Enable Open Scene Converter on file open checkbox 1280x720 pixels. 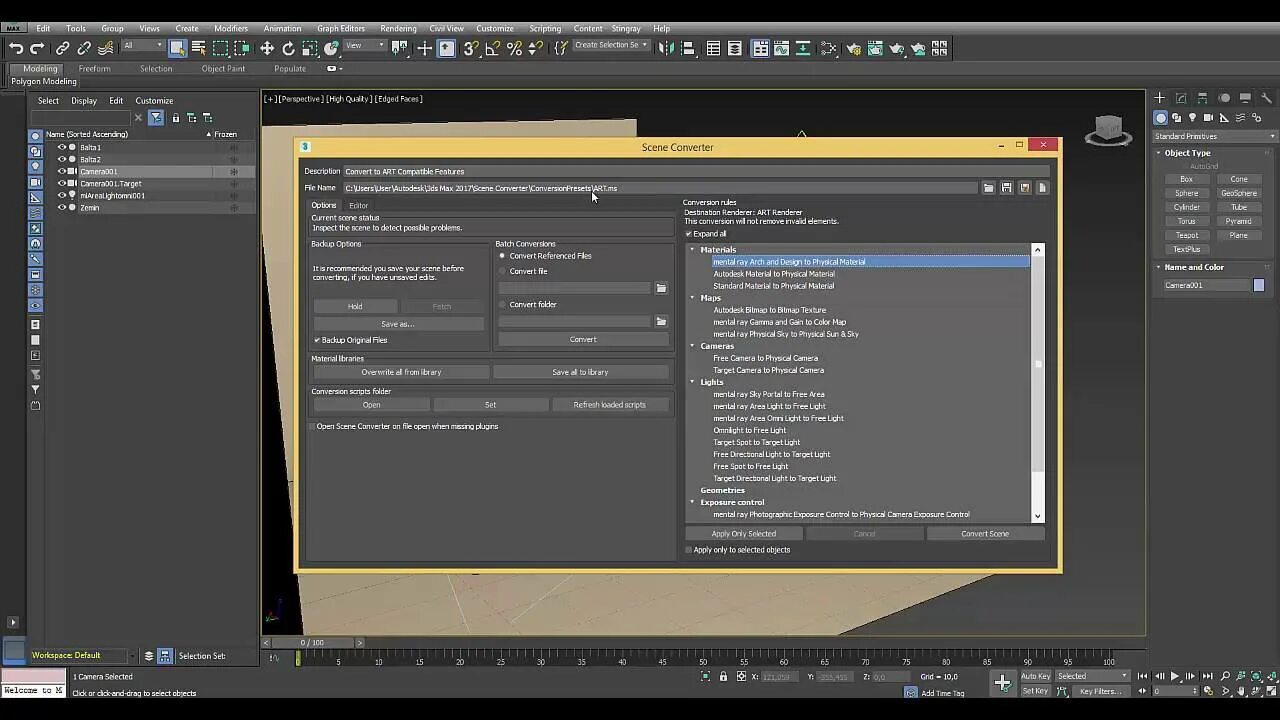pos(311,426)
